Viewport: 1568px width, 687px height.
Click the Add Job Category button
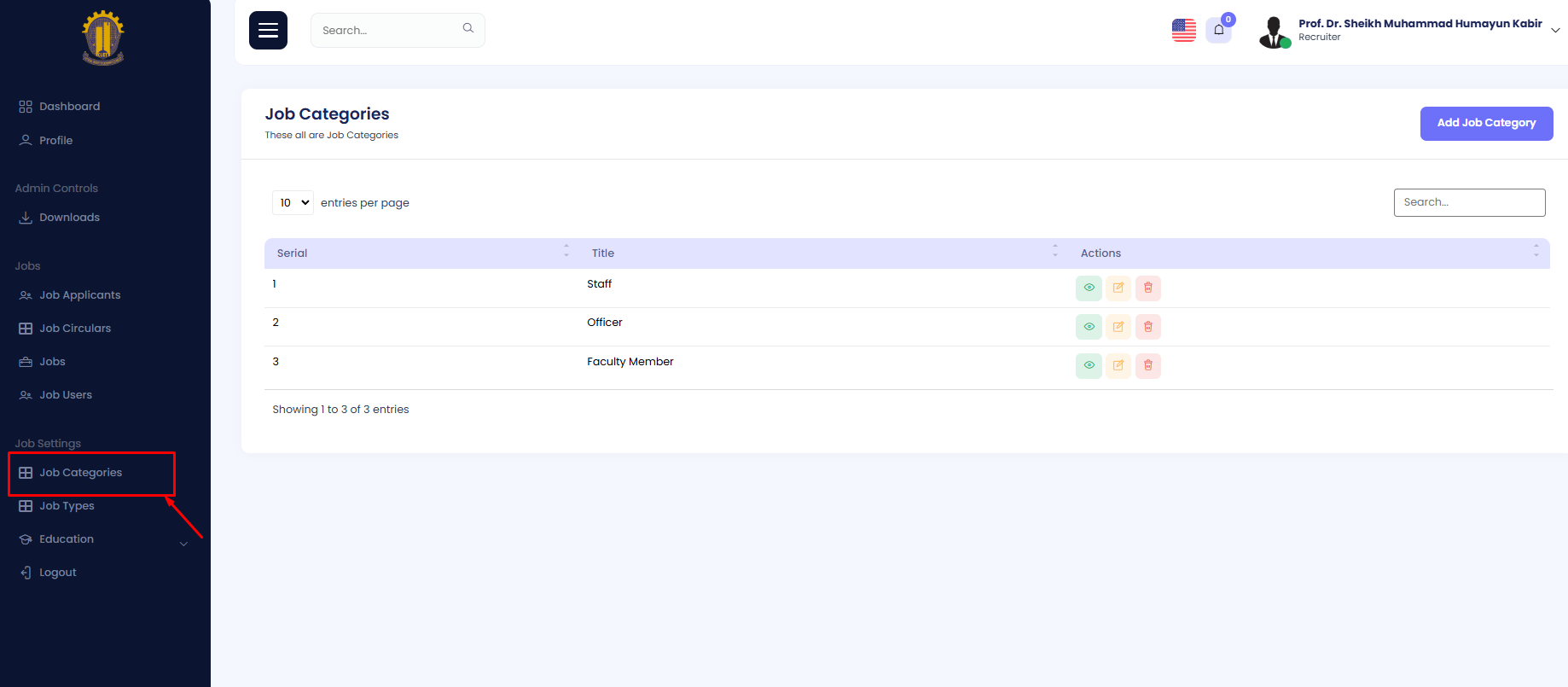(1485, 124)
